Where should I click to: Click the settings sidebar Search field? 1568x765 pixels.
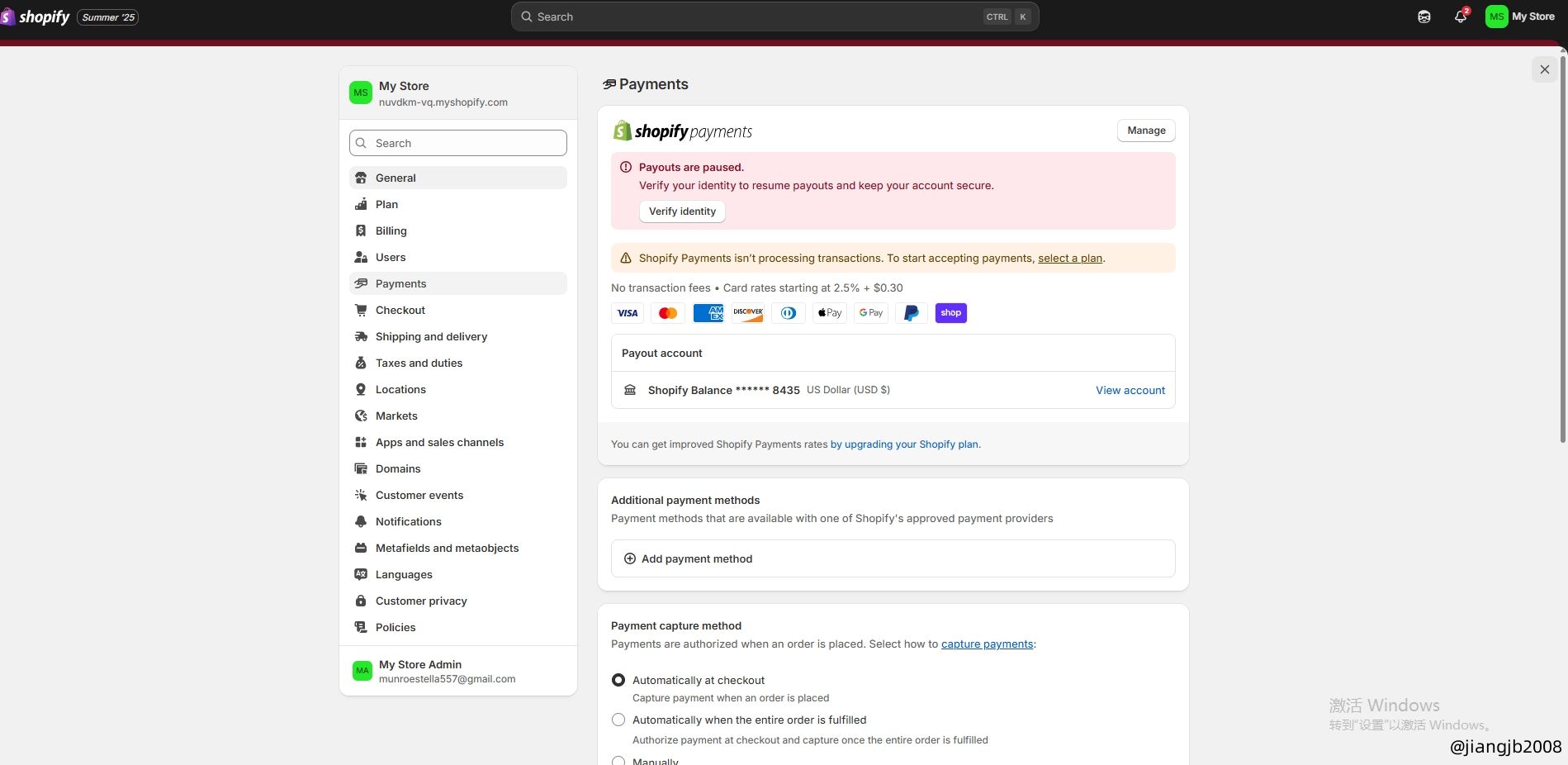click(458, 143)
